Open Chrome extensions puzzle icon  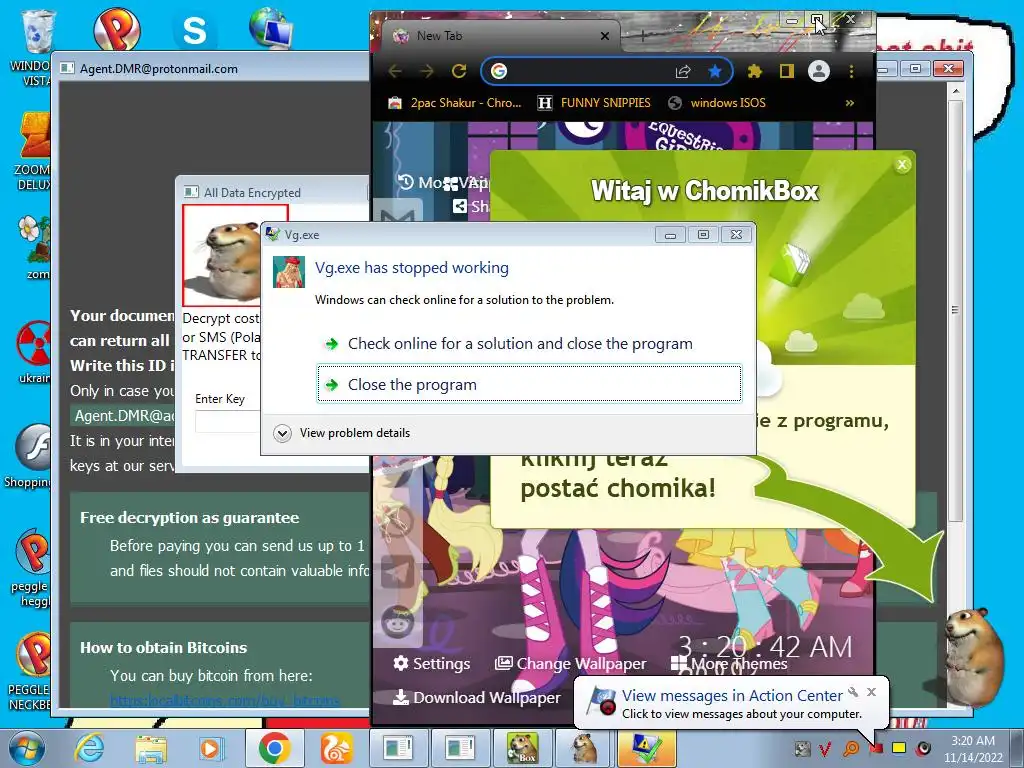point(755,71)
